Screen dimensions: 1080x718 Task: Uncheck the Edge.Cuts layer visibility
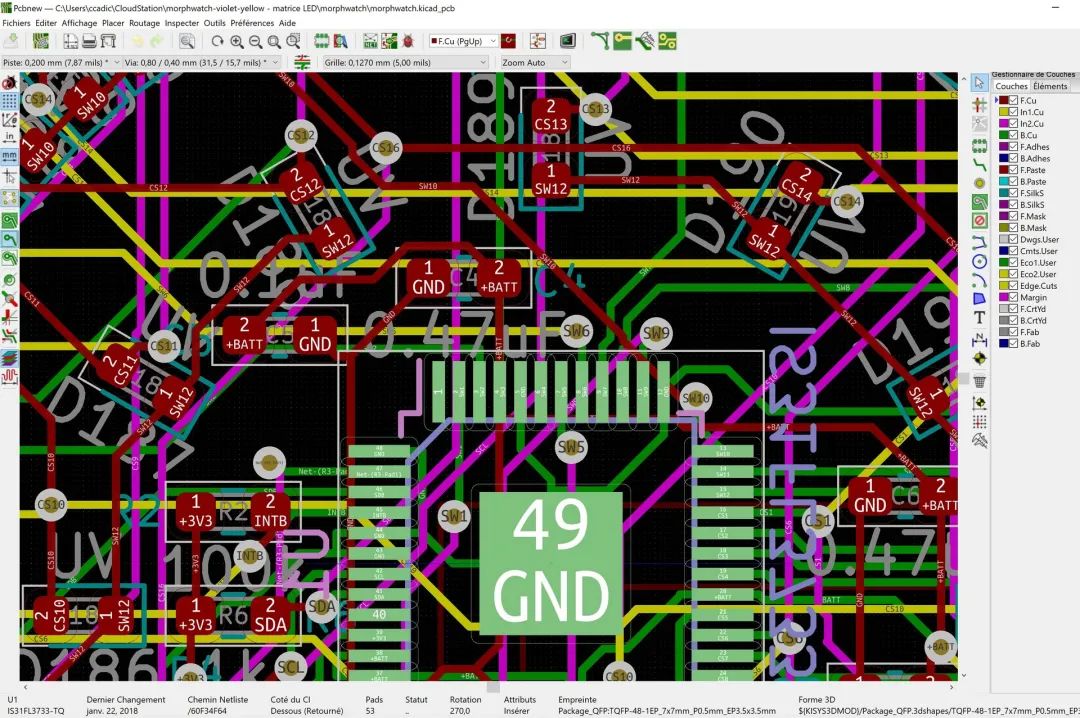1013,286
